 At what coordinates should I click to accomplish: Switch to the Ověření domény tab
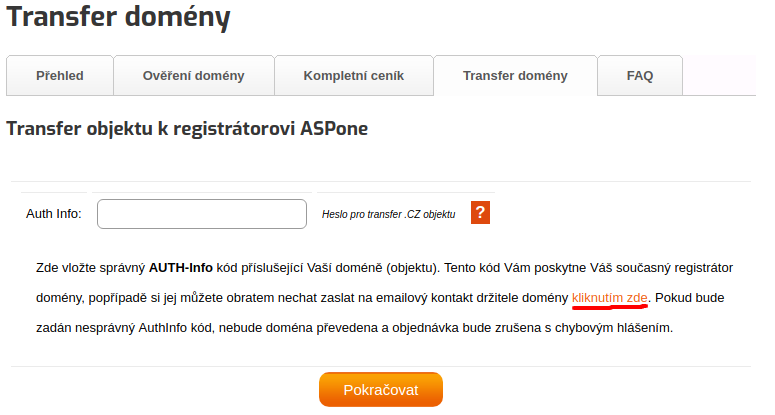click(x=193, y=75)
